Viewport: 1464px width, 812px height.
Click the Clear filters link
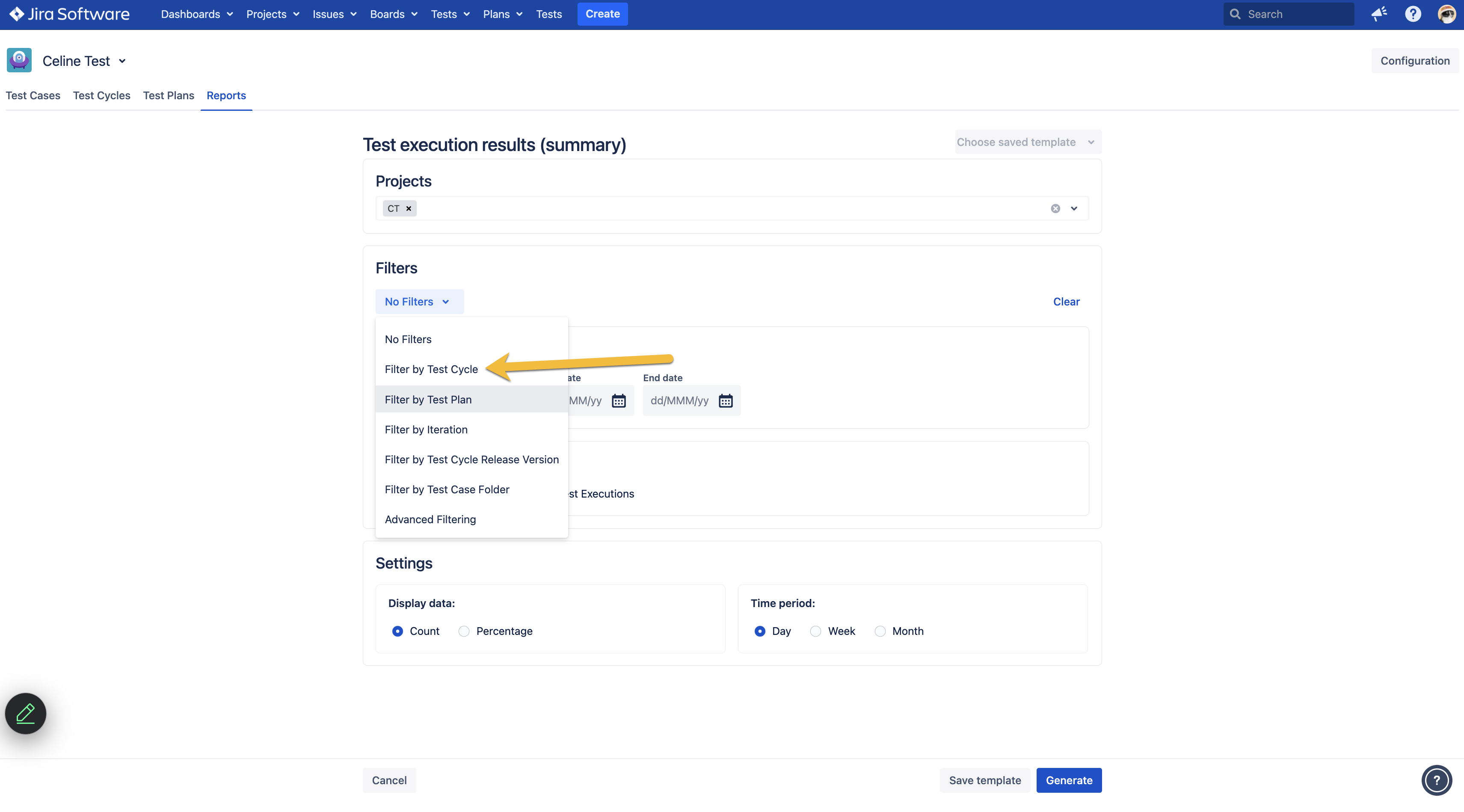click(1066, 302)
